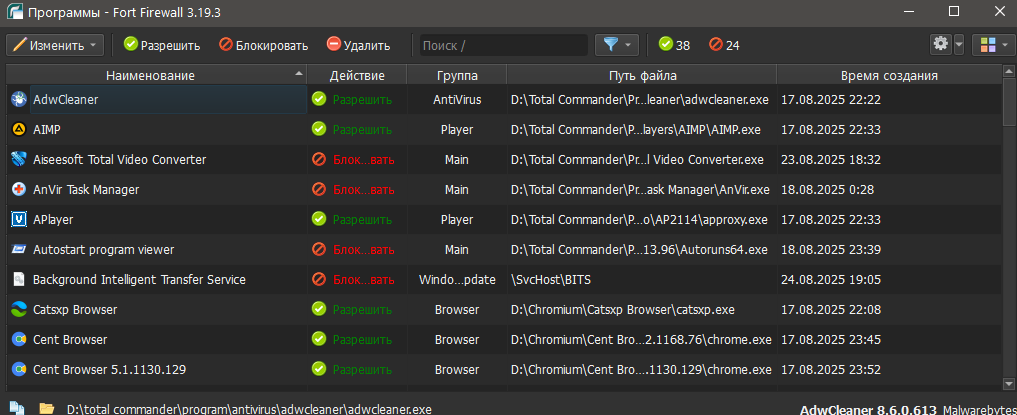Click the Разрешить toolbar button
This screenshot has width=1017, height=415.
tap(162, 45)
